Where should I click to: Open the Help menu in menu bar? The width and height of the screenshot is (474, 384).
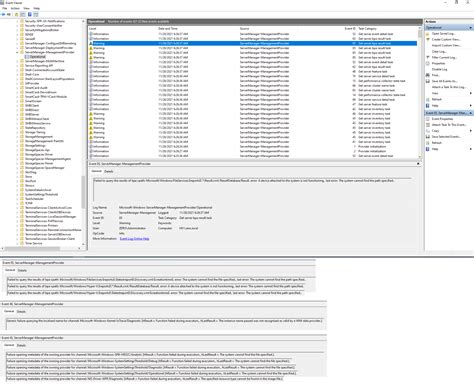click(37, 8)
